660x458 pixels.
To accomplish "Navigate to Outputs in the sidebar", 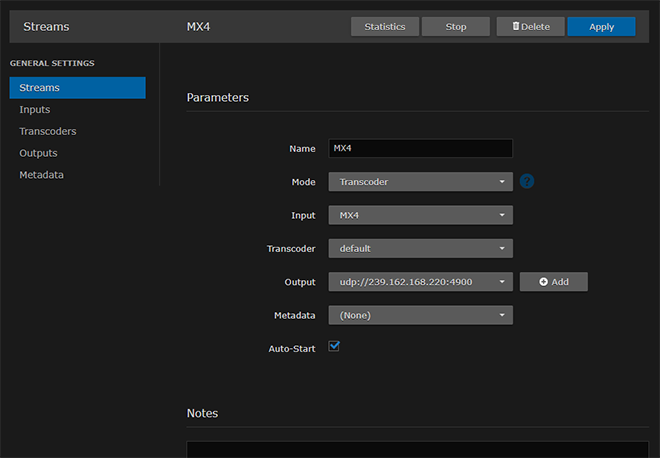I will 38,153.
